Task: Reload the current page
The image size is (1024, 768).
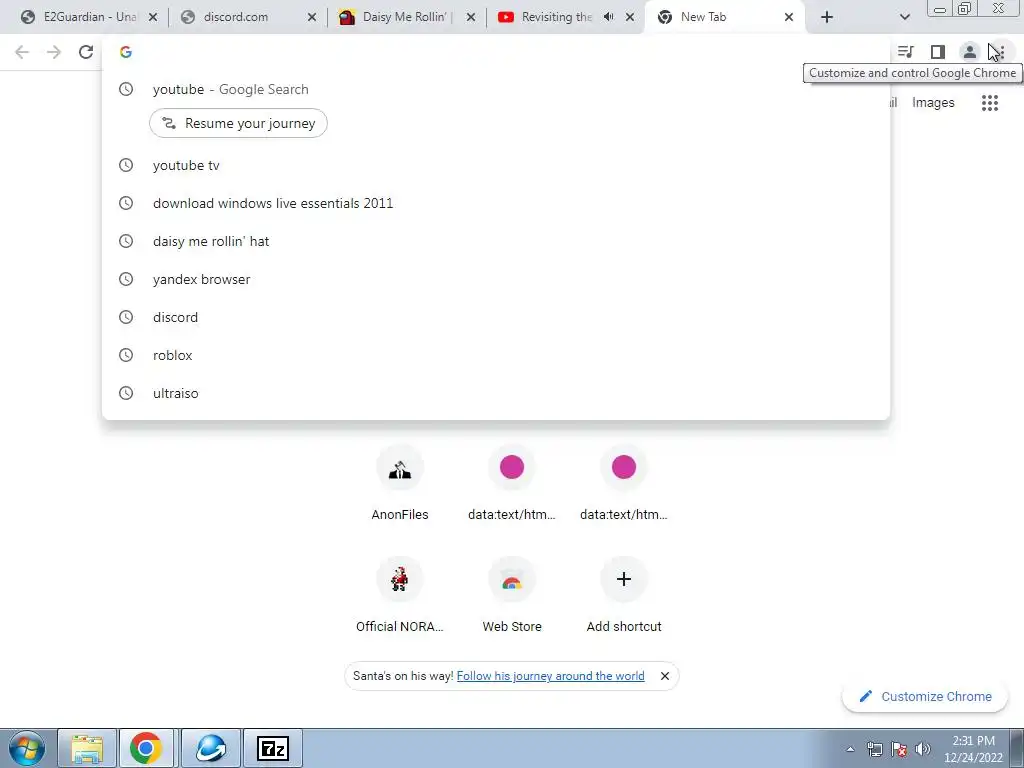Action: coord(86,52)
